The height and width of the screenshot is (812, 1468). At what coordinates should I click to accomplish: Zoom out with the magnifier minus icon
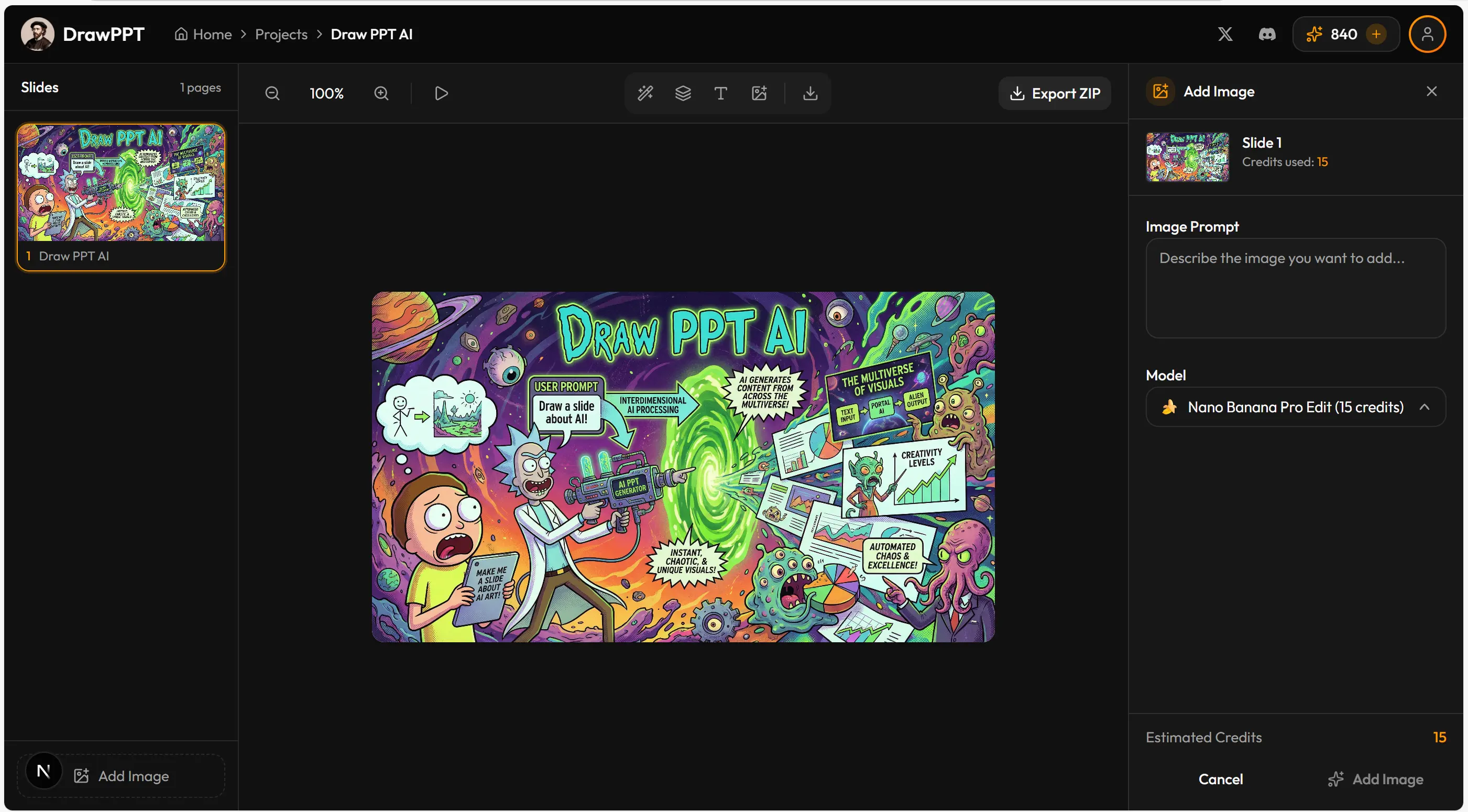pos(272,93)
